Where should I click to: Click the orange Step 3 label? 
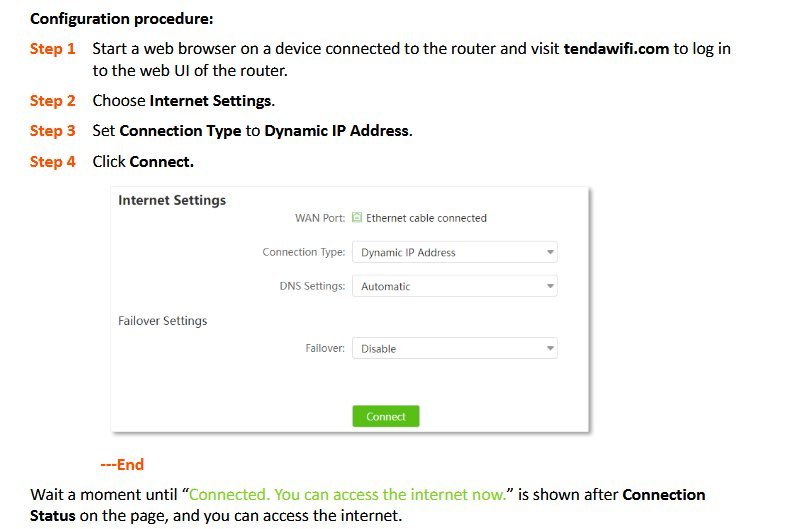tap(52, 130)
